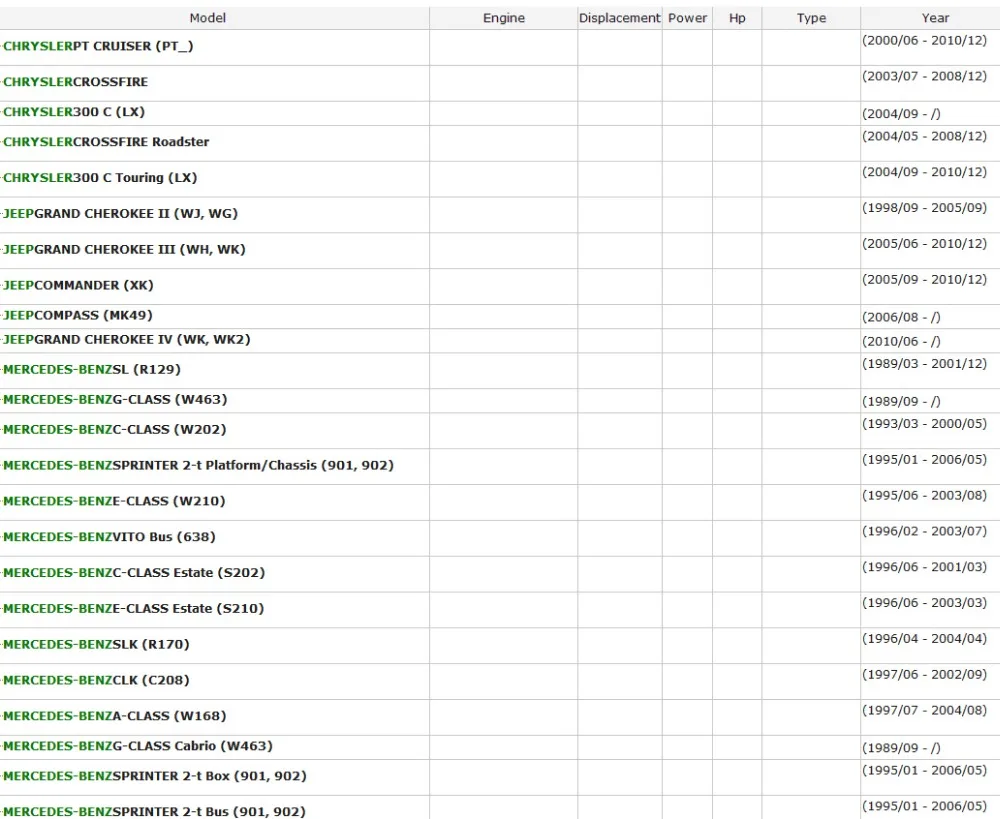The height and width of the screenshot is (819, 1000).
Task: Click the Model column header
Action: point(207,18)
